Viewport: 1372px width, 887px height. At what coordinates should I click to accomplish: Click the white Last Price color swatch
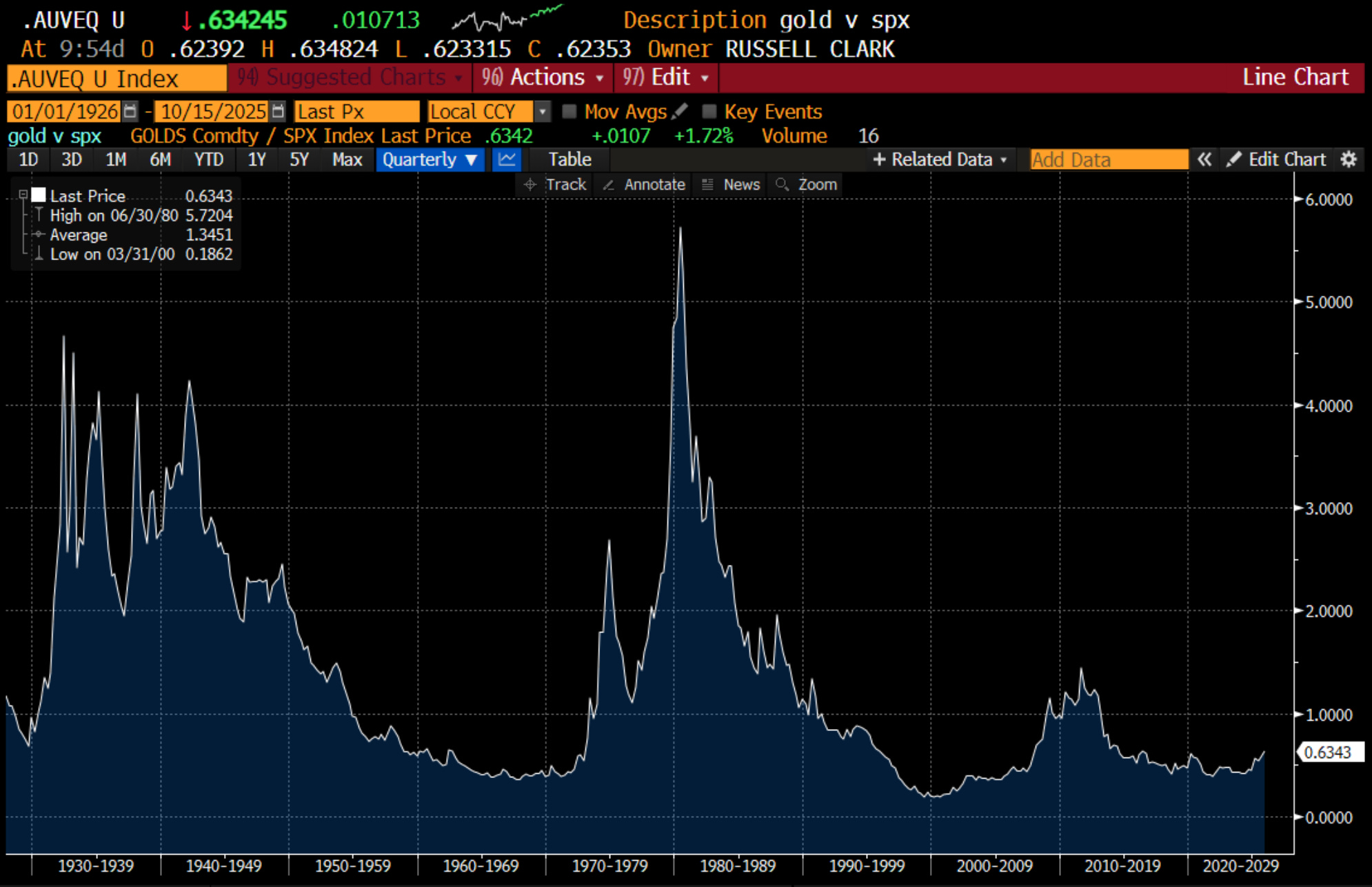coord(39,195)
